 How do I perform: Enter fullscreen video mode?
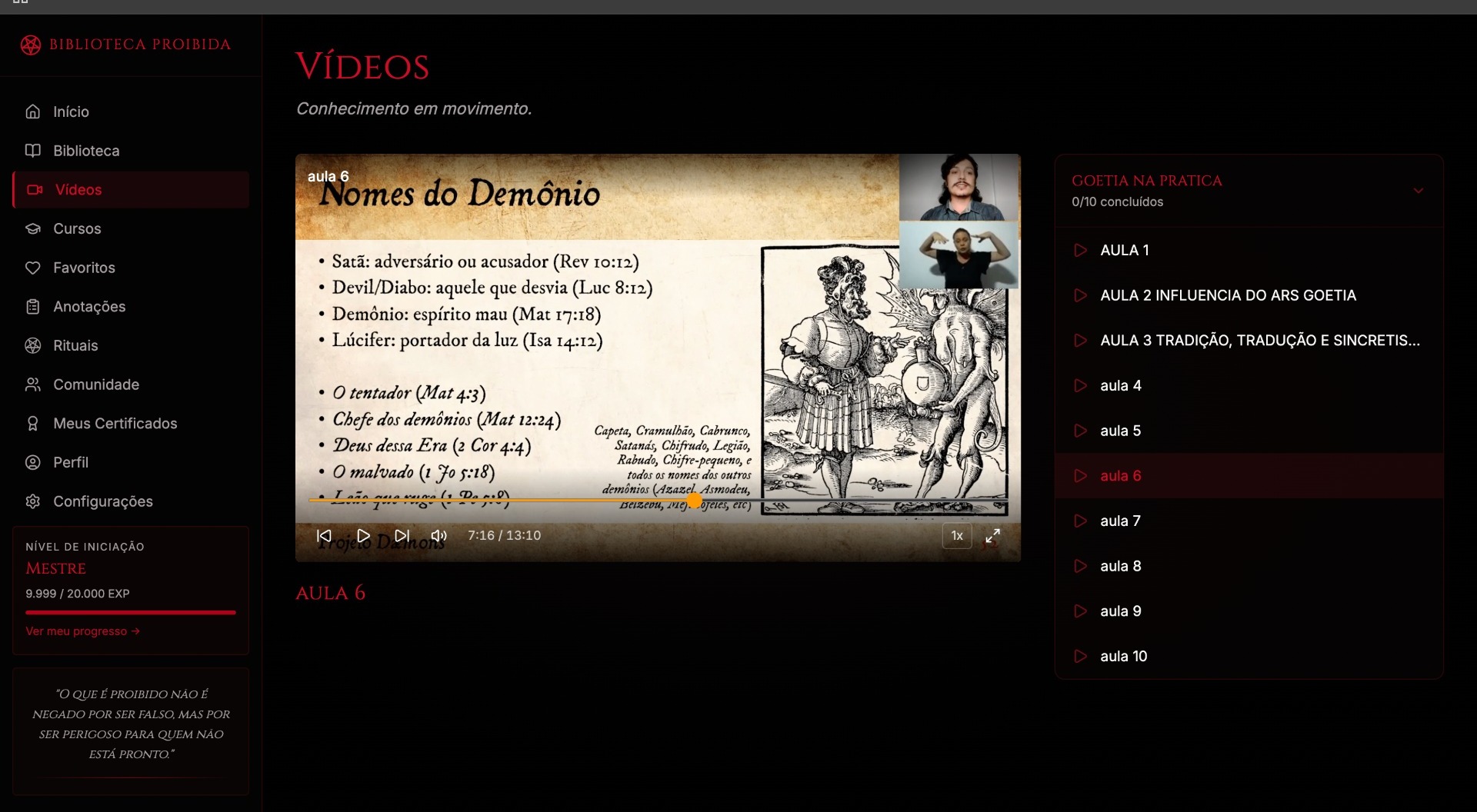[993, 536]
